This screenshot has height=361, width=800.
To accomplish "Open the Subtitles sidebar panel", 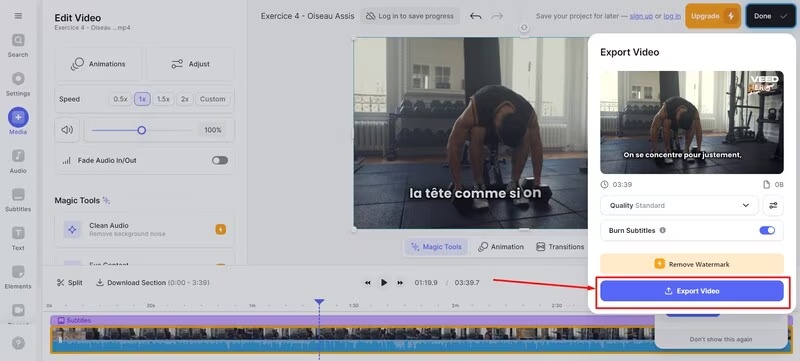I will [x=18, y=200].
